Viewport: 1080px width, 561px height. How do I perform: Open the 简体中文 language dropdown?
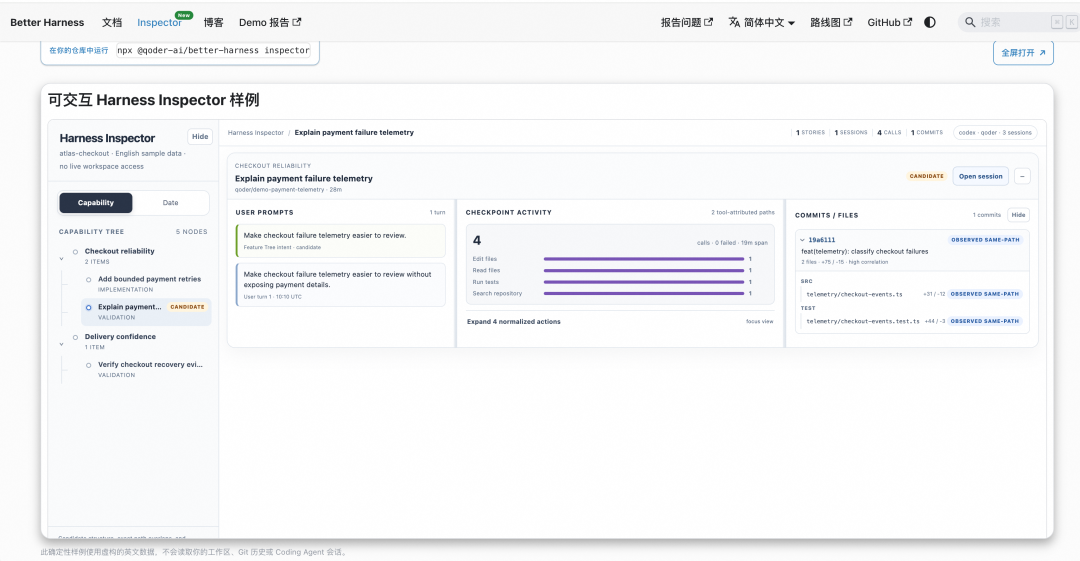tap(762, 22)
